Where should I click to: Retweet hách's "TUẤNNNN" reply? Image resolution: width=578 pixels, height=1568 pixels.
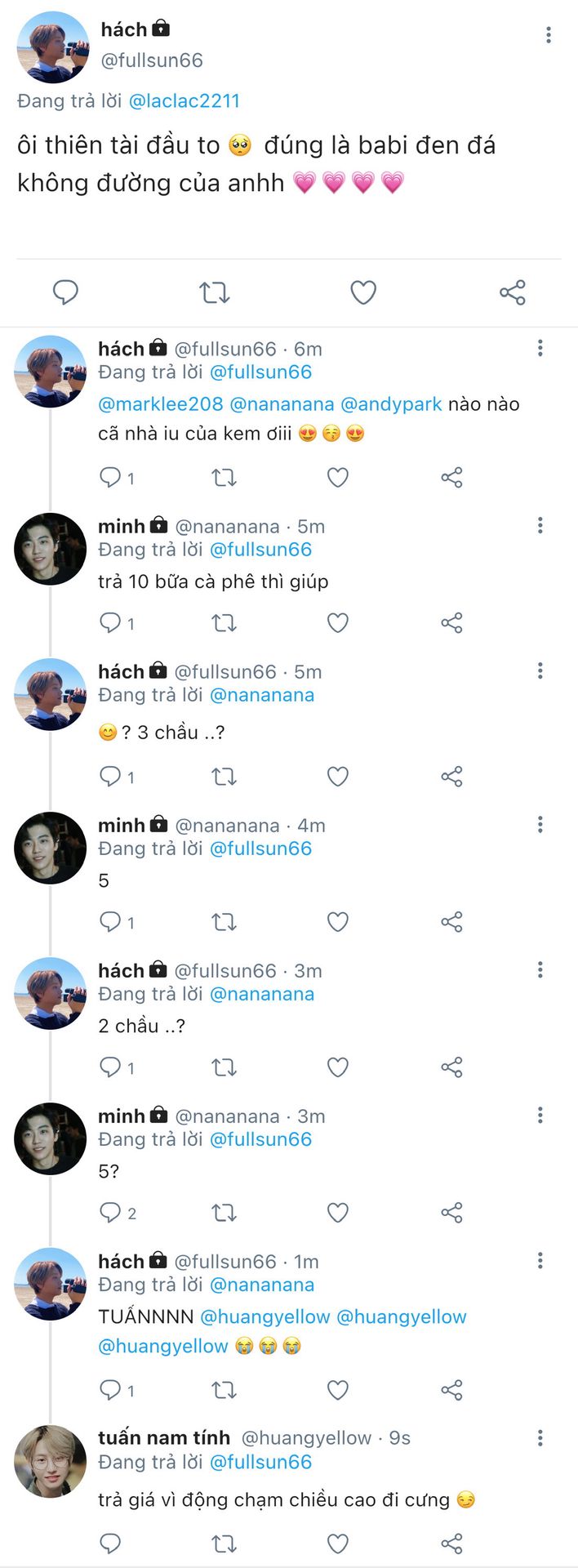coord(224,1390)
